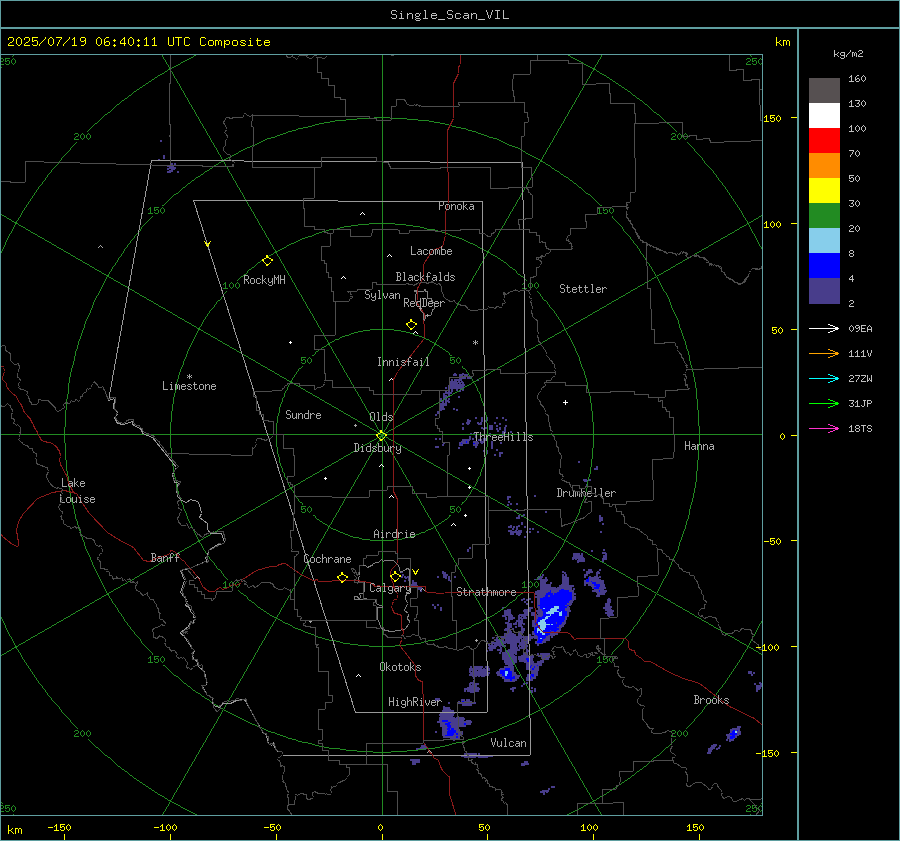Viewport: 900px width, 841px height.
Task: Click the radar center diamond at Didsbury
Action: (381, 436)
